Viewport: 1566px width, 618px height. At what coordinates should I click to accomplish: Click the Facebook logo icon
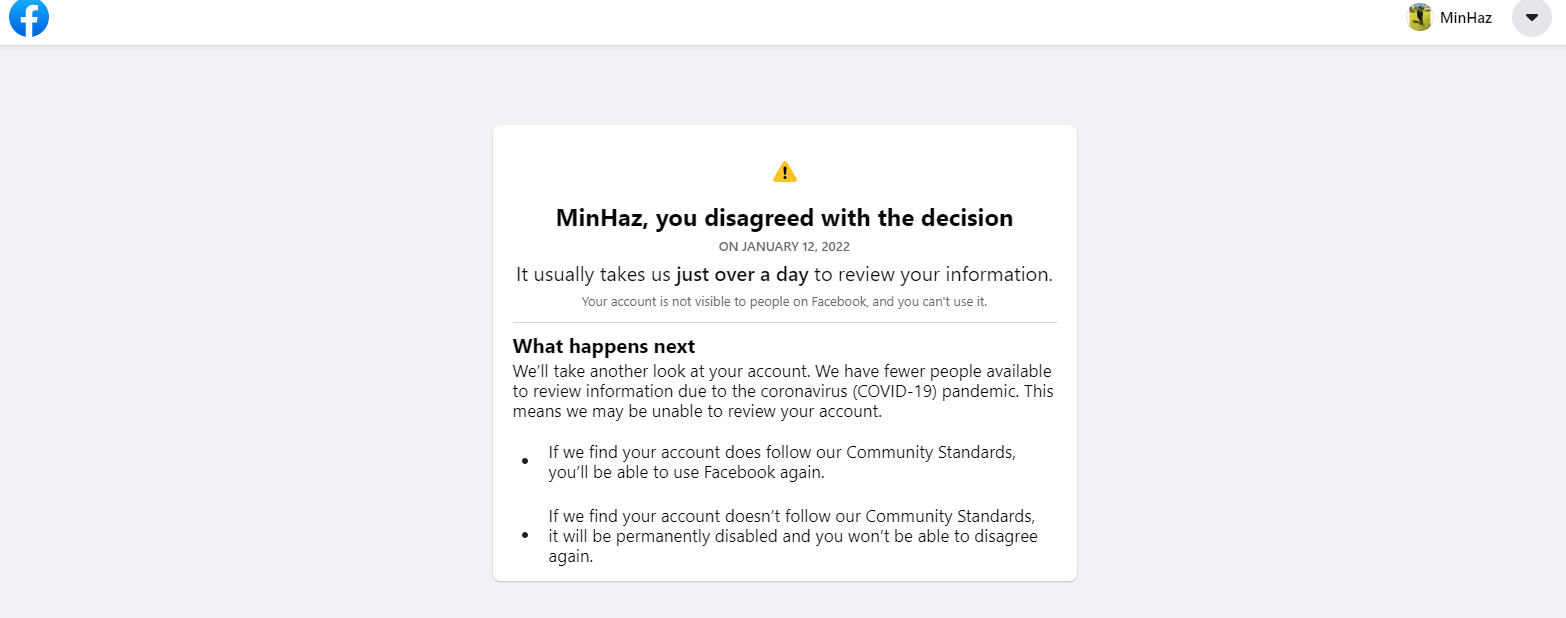click(x=29, y=17)
